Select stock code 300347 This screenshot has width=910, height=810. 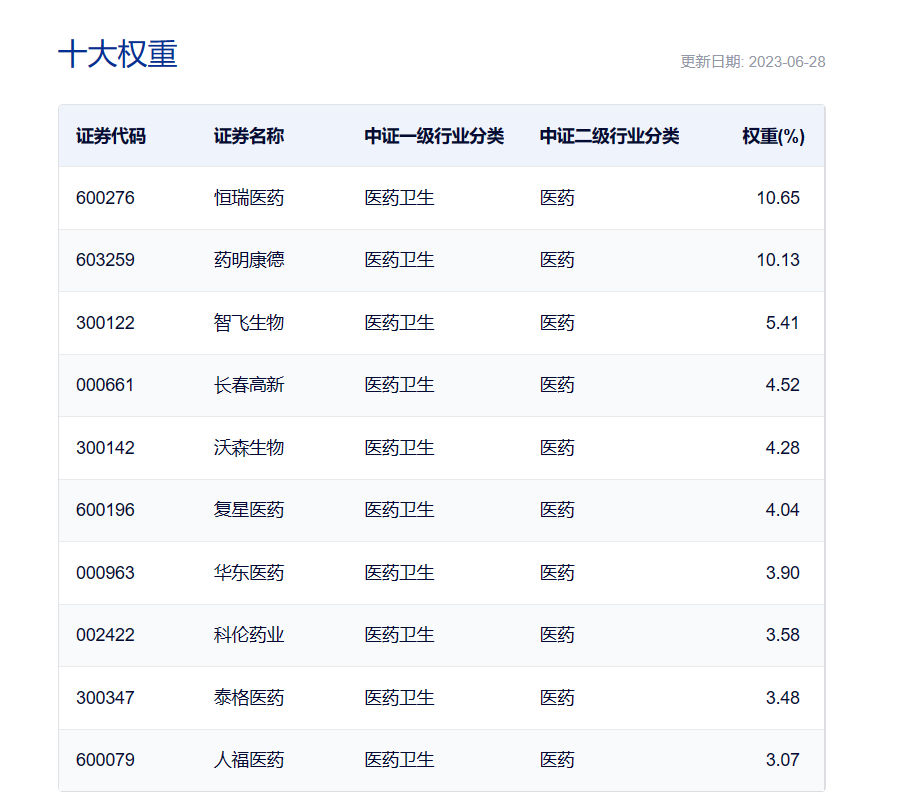click(x=105, y=698)
